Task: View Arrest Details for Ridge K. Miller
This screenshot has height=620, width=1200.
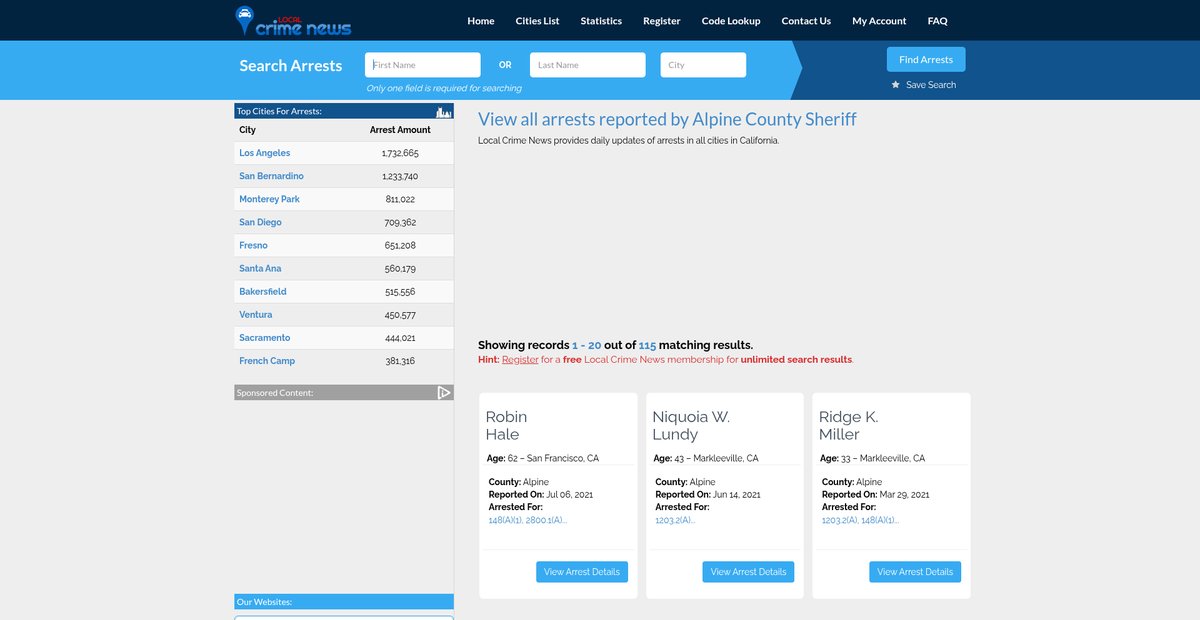Action: 915,572
